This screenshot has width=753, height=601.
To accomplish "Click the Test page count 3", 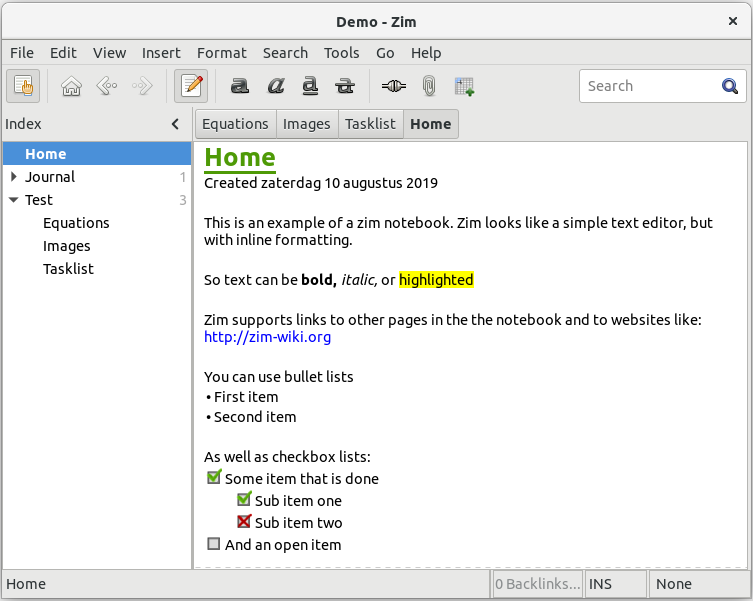I will (x=183, y=200).
